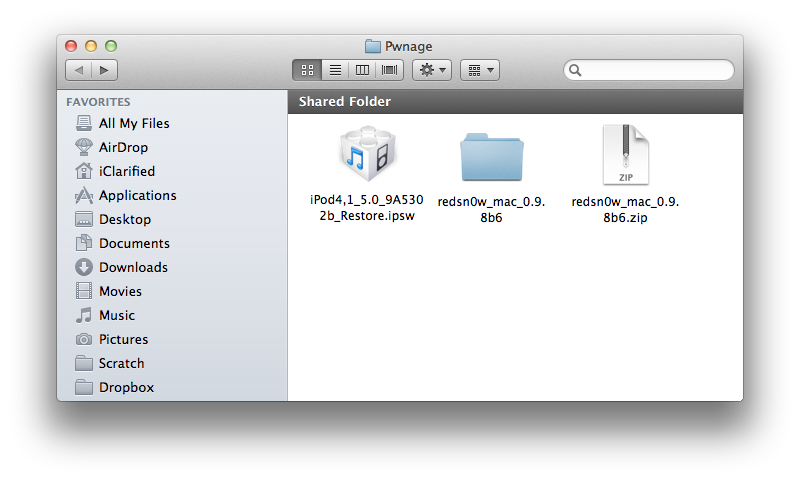Switch to column view mode
Screen dimensions: 800x480
tap(362, 70)
